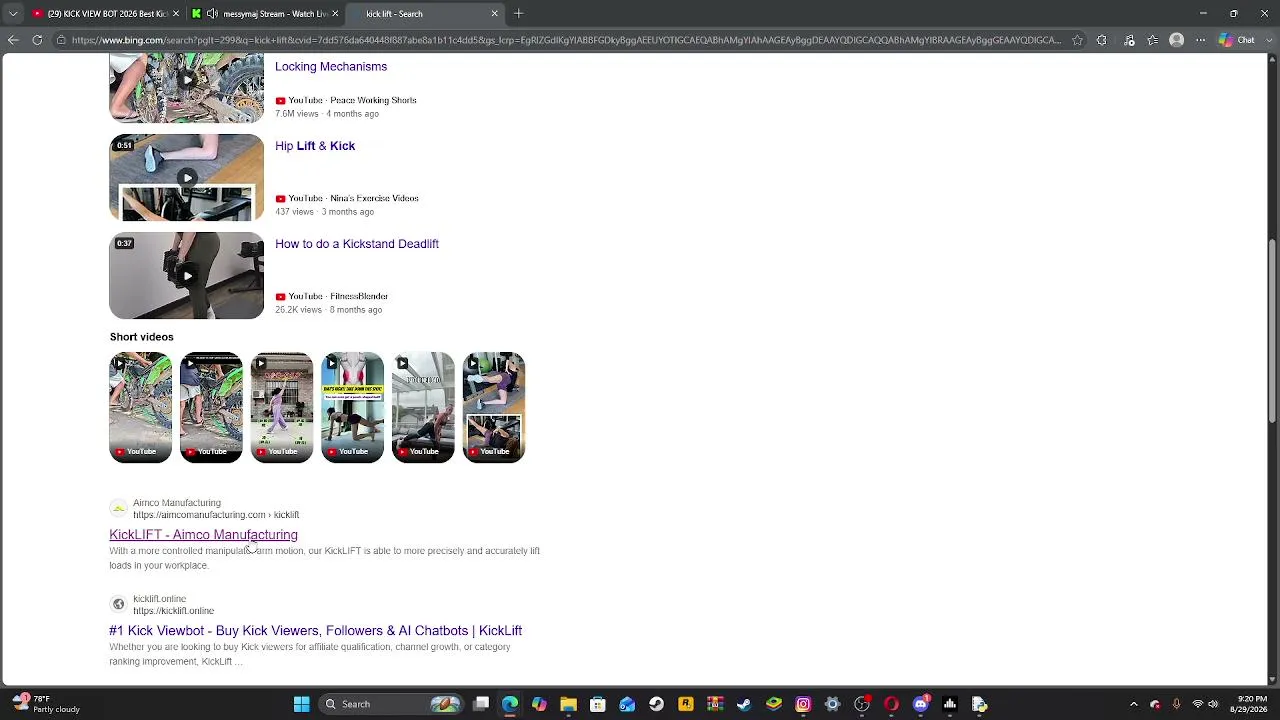The image size is (1280, 720).
Task: Open Task View from the taskbar
Action: [481, 704]
